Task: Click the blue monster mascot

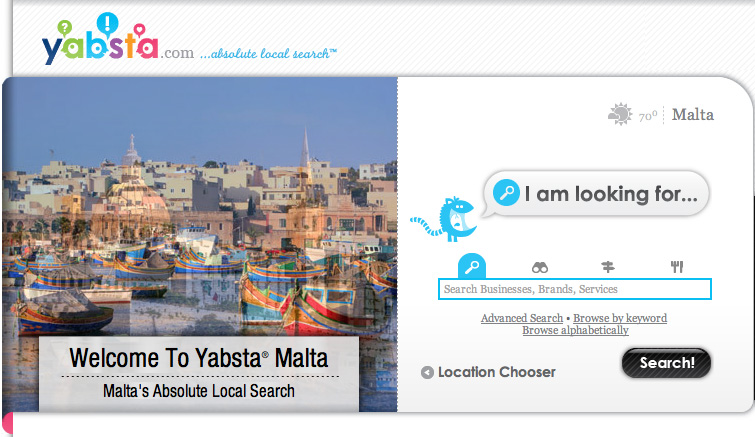Action: tap(444, 219)
